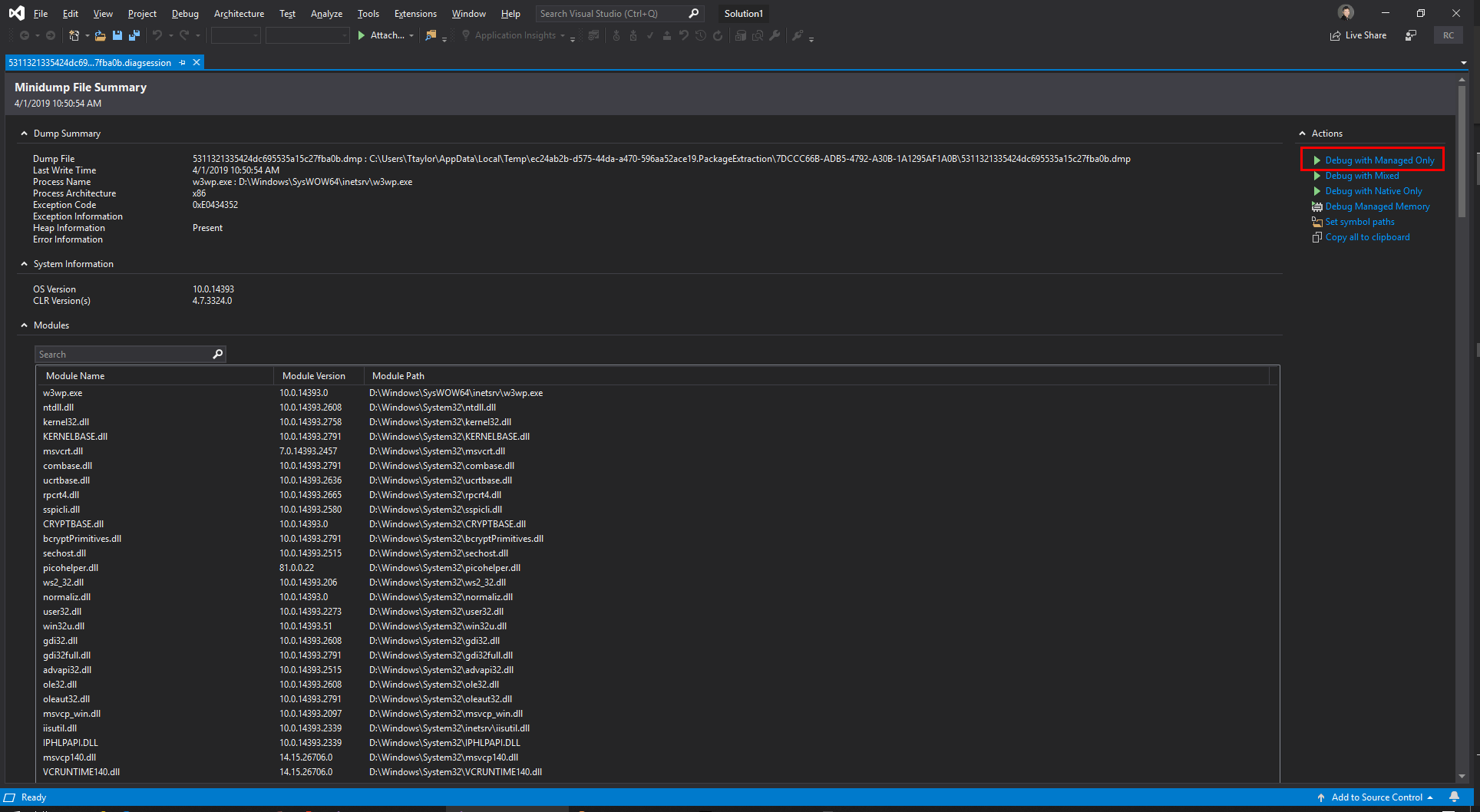Click the Visual Studio logo icon
Viewport: 1480px width, 812px height.
click(16, 13)
